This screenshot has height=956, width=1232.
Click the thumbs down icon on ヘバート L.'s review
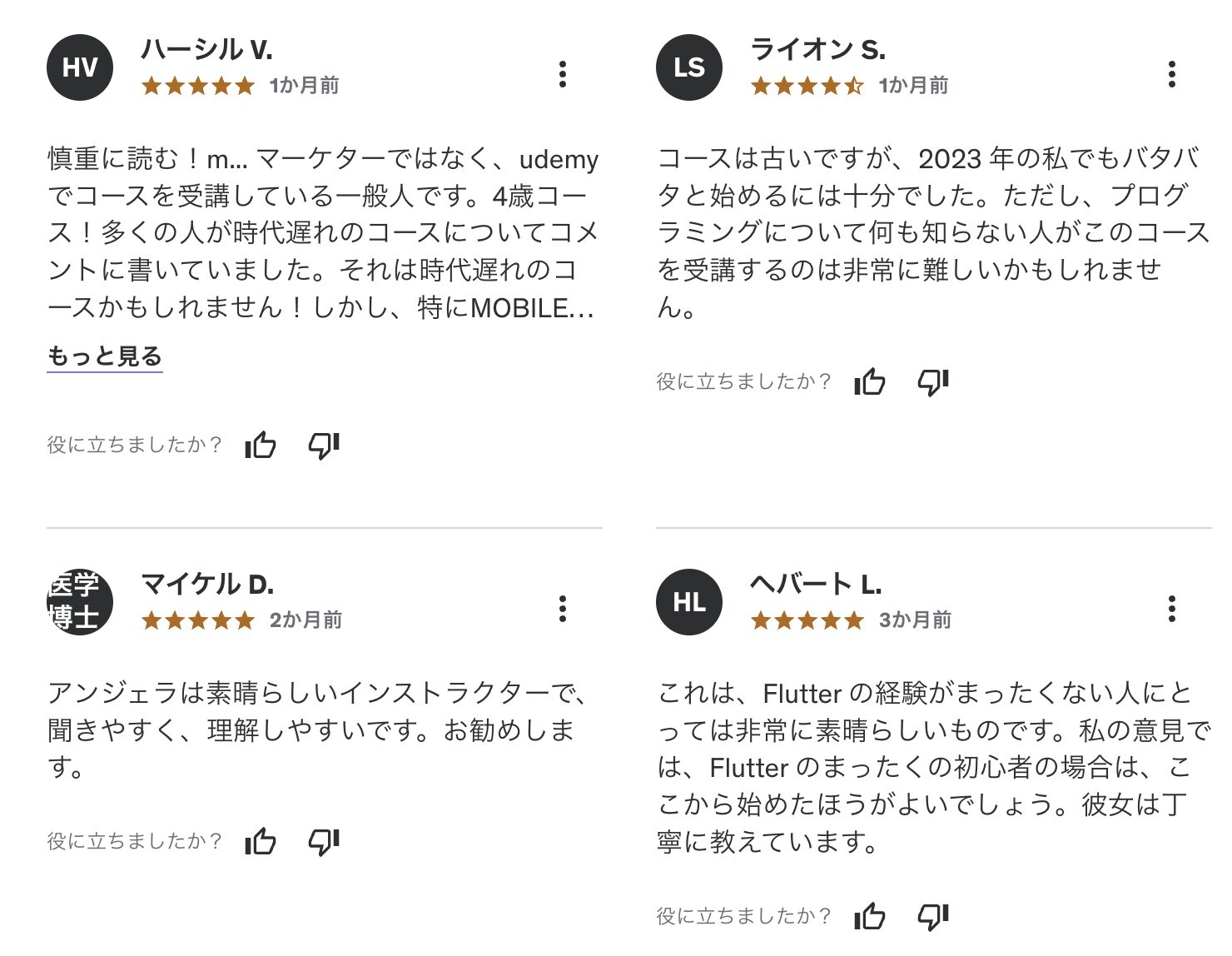tap(932, 916)
